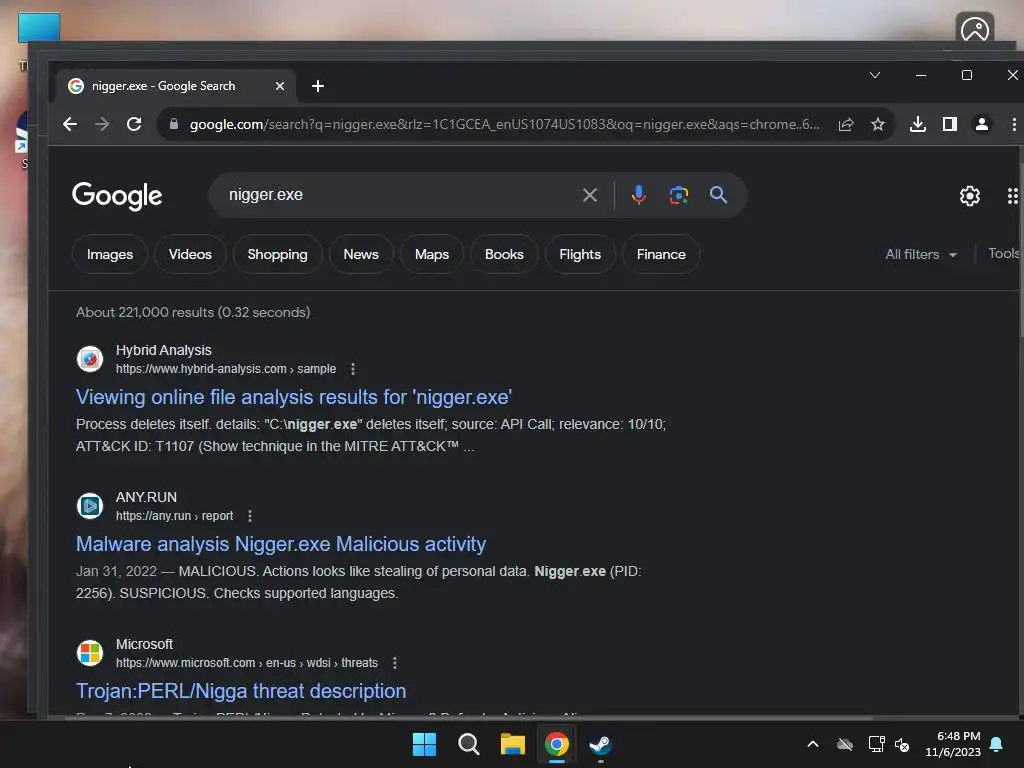Screen dimensions: 1024x768
Task: Click the hybrid-analysis.com URL breadcrumb
Action: (226, 369)
